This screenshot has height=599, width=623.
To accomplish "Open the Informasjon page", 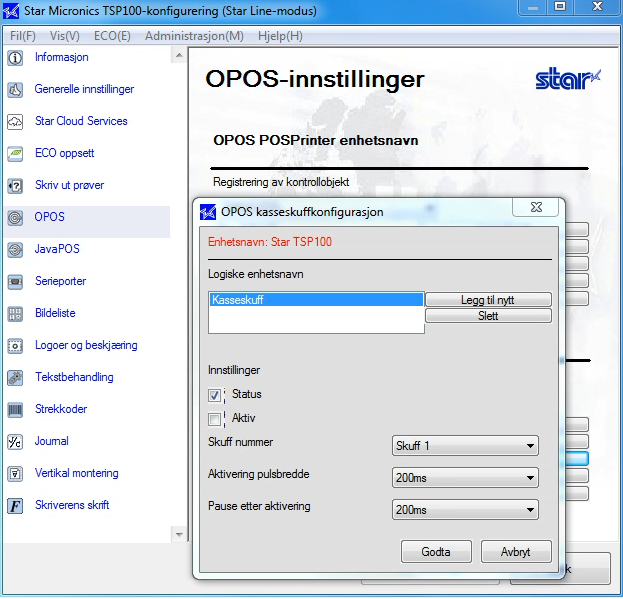I will coord(62,57).
